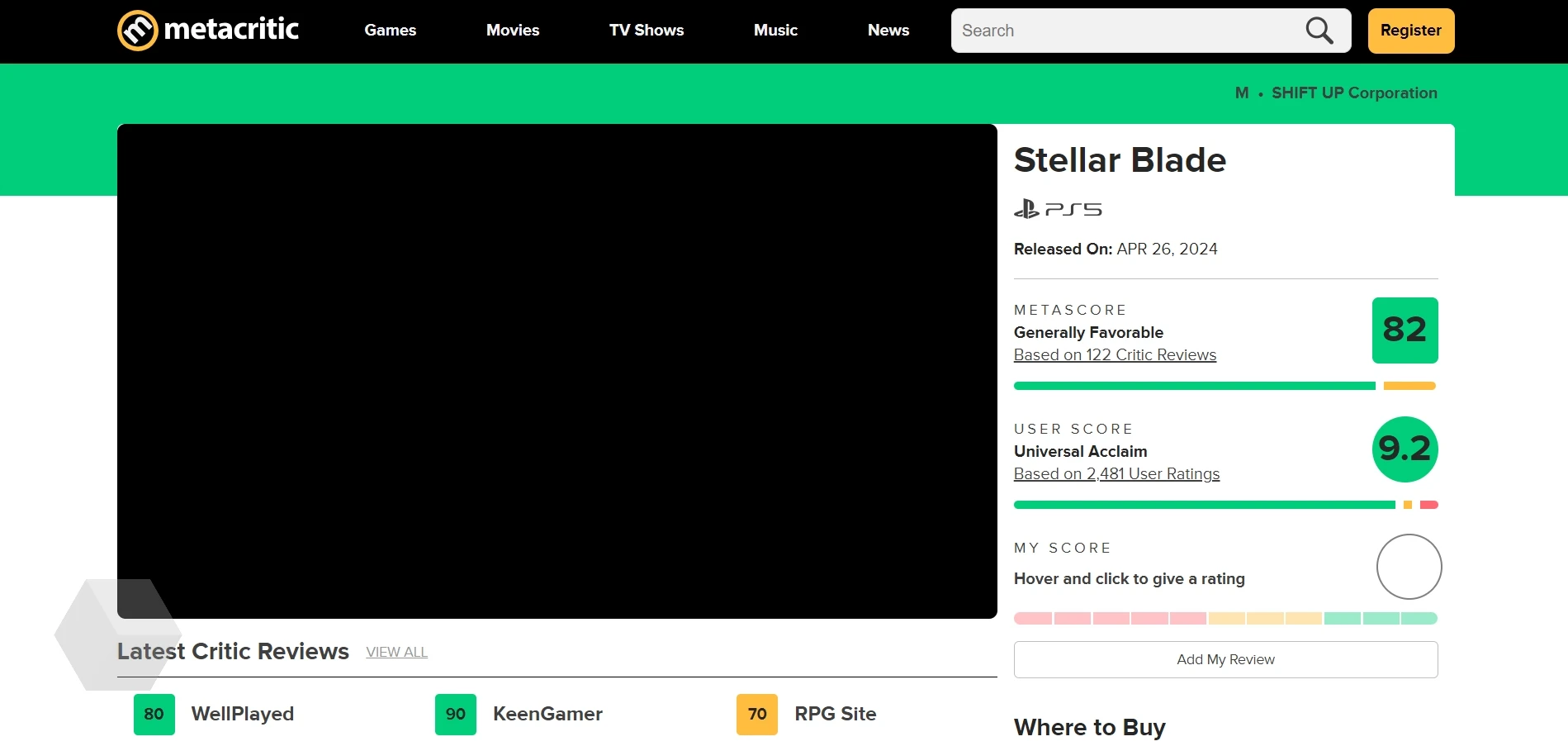Image resolution: width=1568 pixels, height=746 pixels.
Task: Open the Games menu
Action: [x=391, y=31]
